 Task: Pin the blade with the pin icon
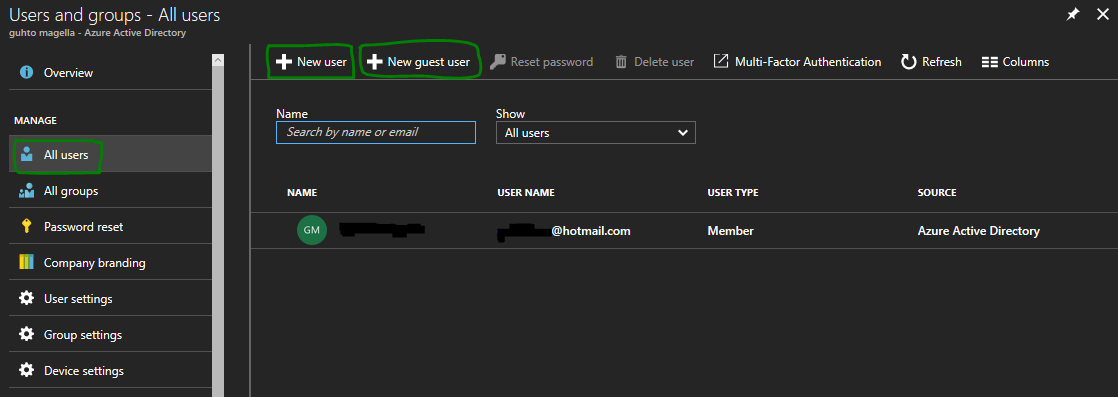click(1072, 14)
